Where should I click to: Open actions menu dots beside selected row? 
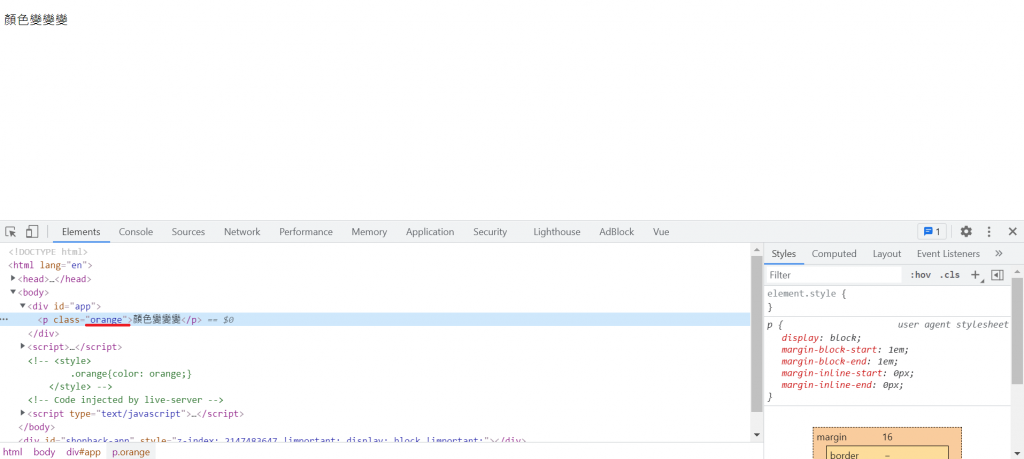point(5,319)
